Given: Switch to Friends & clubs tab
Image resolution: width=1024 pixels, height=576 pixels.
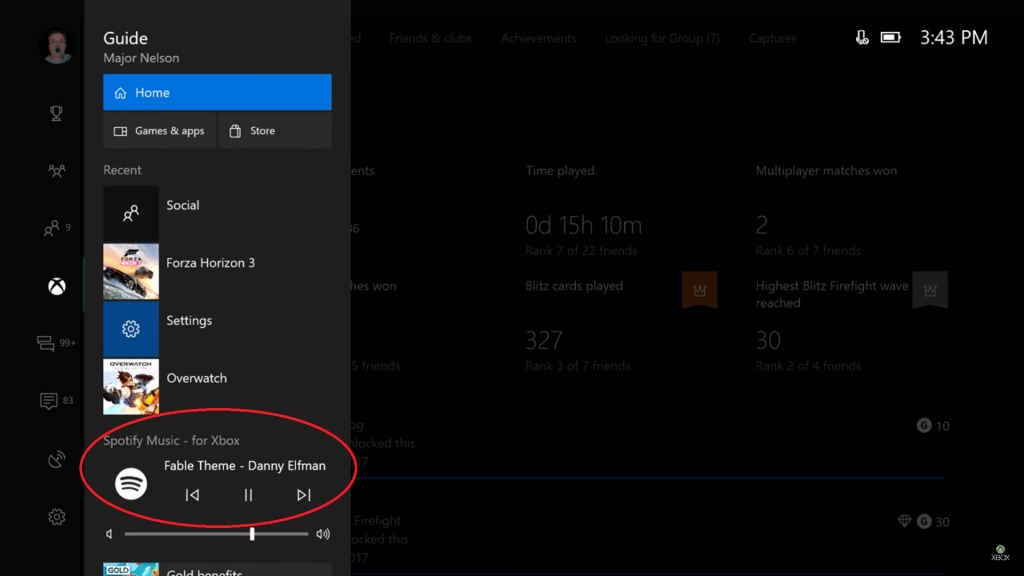Looking at the screenshot, I should tap(430, 39).
